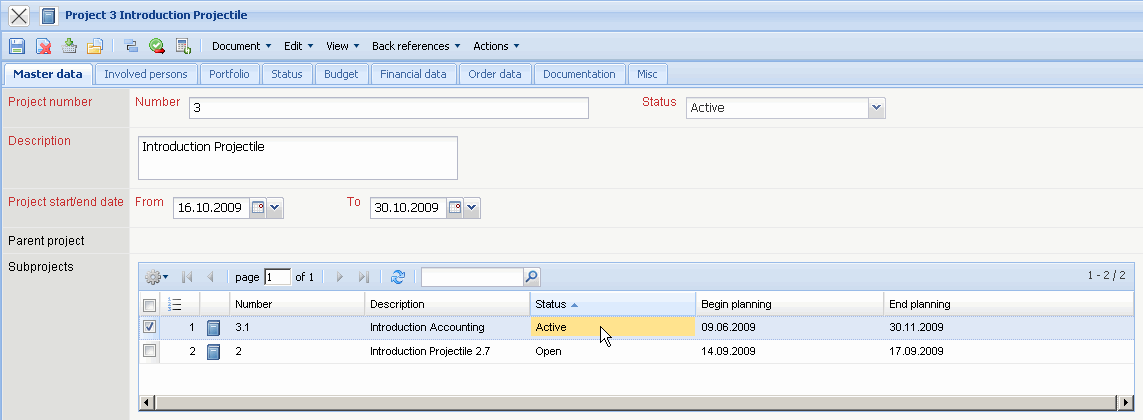
Task: Expand the Status Active dropdown
Action: (876, 108)
